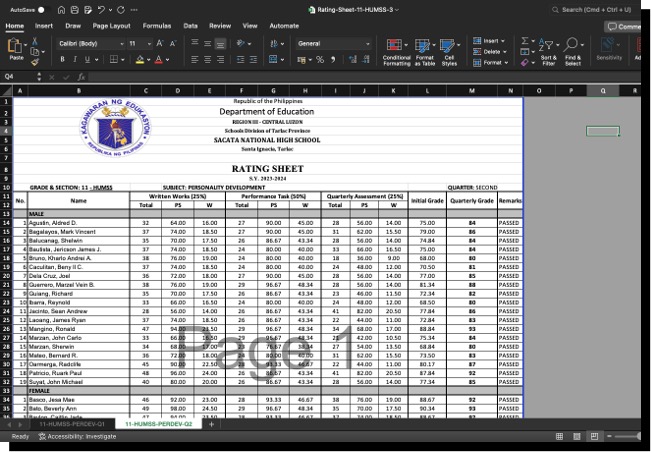Click the Copy icon
Screen dimensions: 651x452
click(x=35, y=52)
